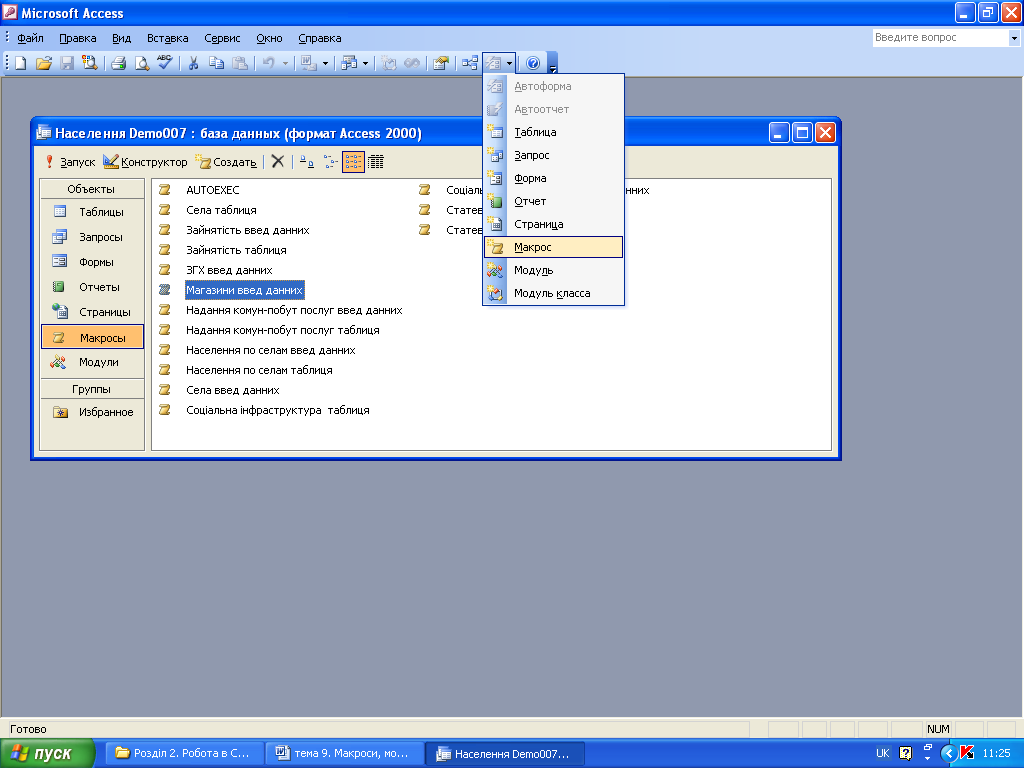1024x768 pixels.
Task: Click the Script Editor toolbar icon
Action: pos(412,63)
